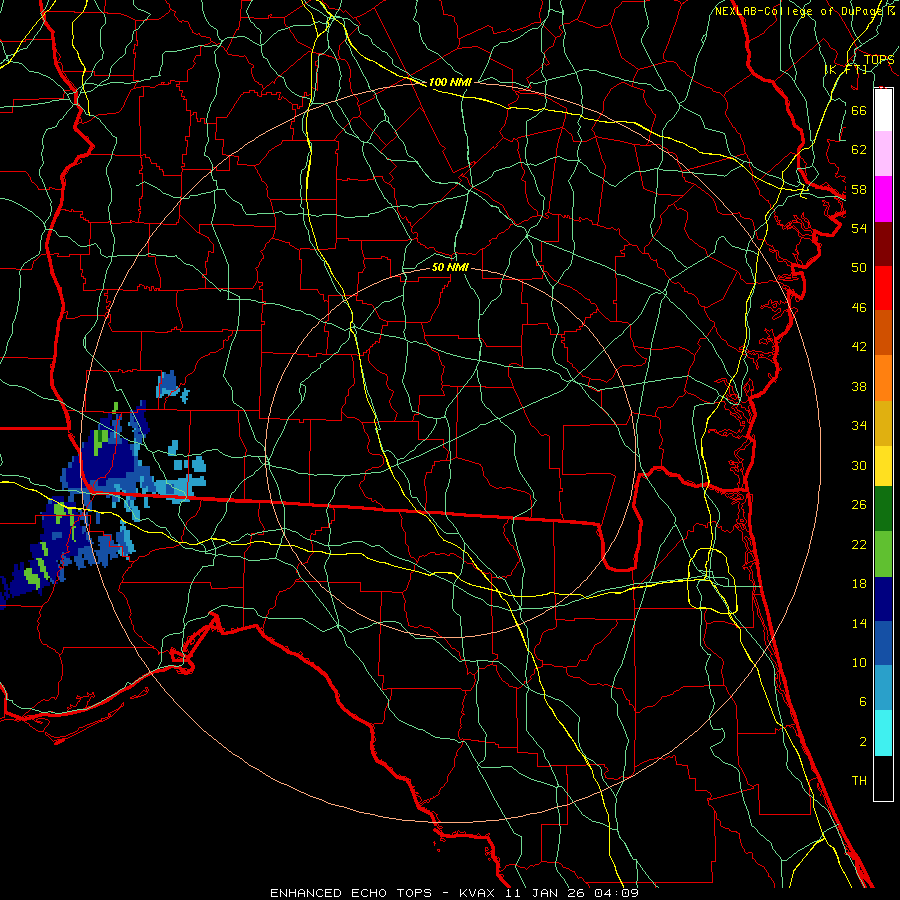Click the 'TH' threshold legend label
Screen dimensions: 900x900
(x=859, y=781)
